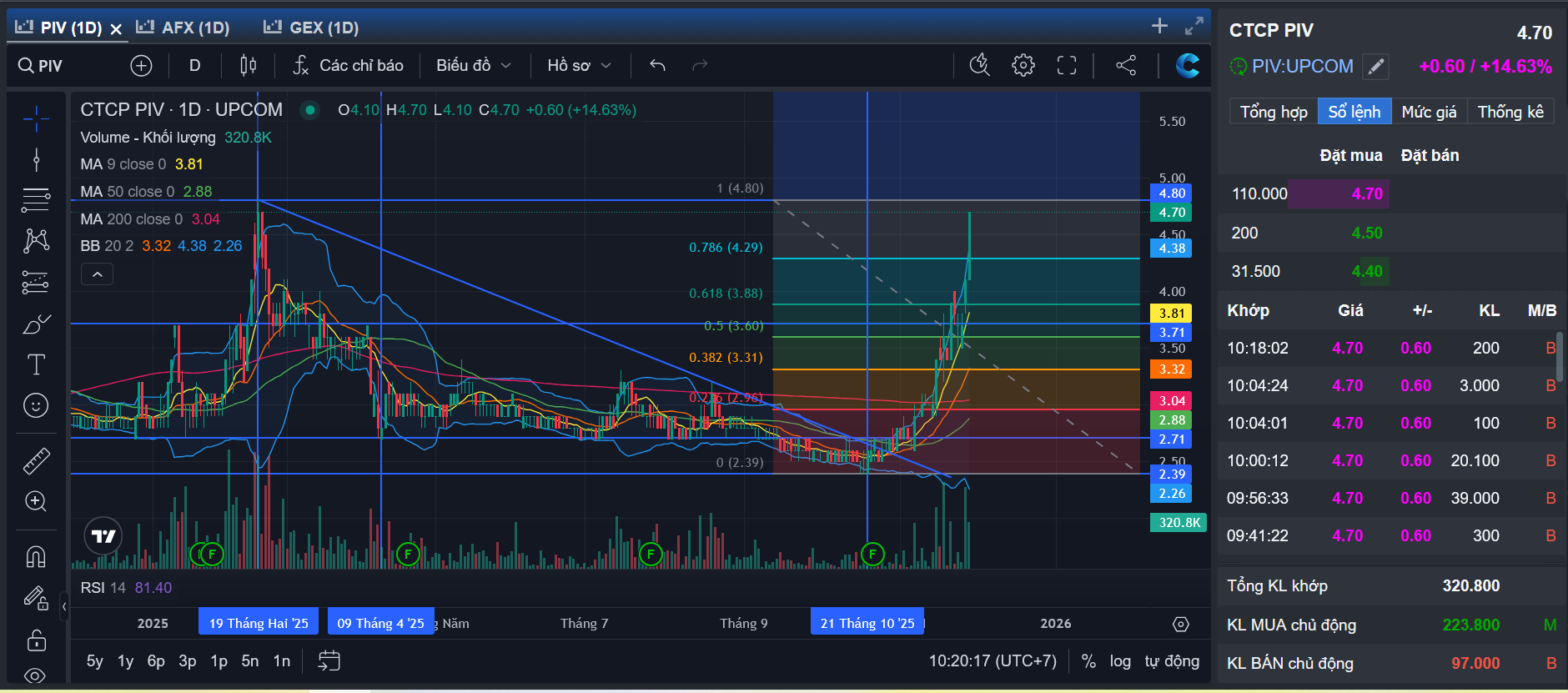The width and height of the screenshot is (1568, 693).
Task: Set the range to 1y
Action: [x=125, y=661]
